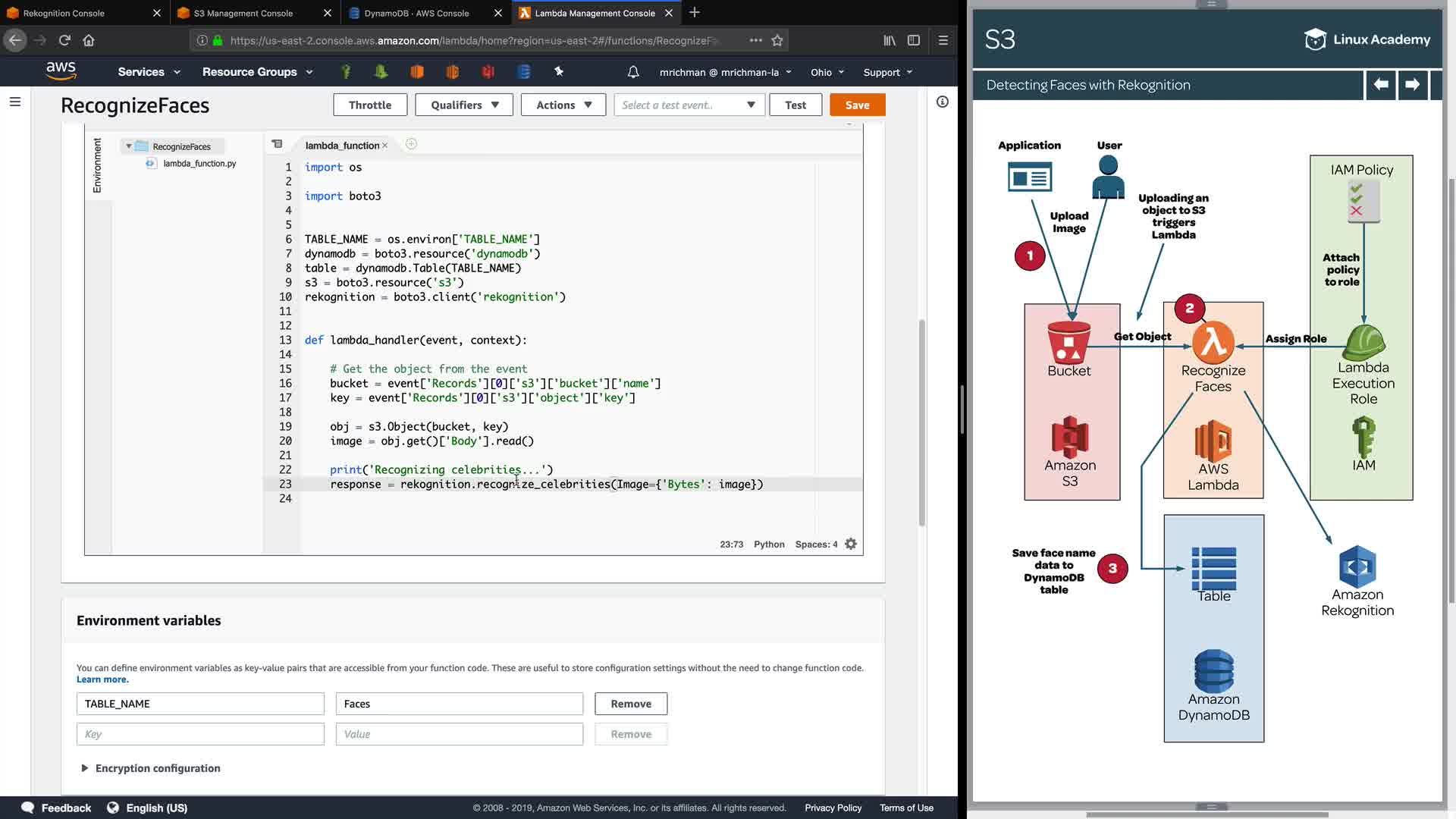Go to next slide arrow
Image resolution: width=1456 pixels, height=819 pixels.
tap(1412, 85)
